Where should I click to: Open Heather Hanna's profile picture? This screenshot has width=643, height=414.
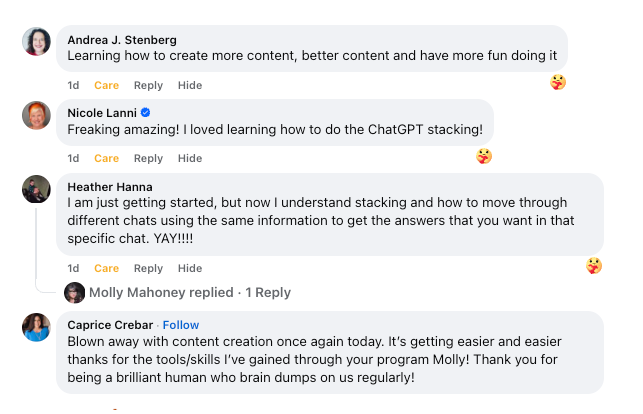(x=36, y=189)
